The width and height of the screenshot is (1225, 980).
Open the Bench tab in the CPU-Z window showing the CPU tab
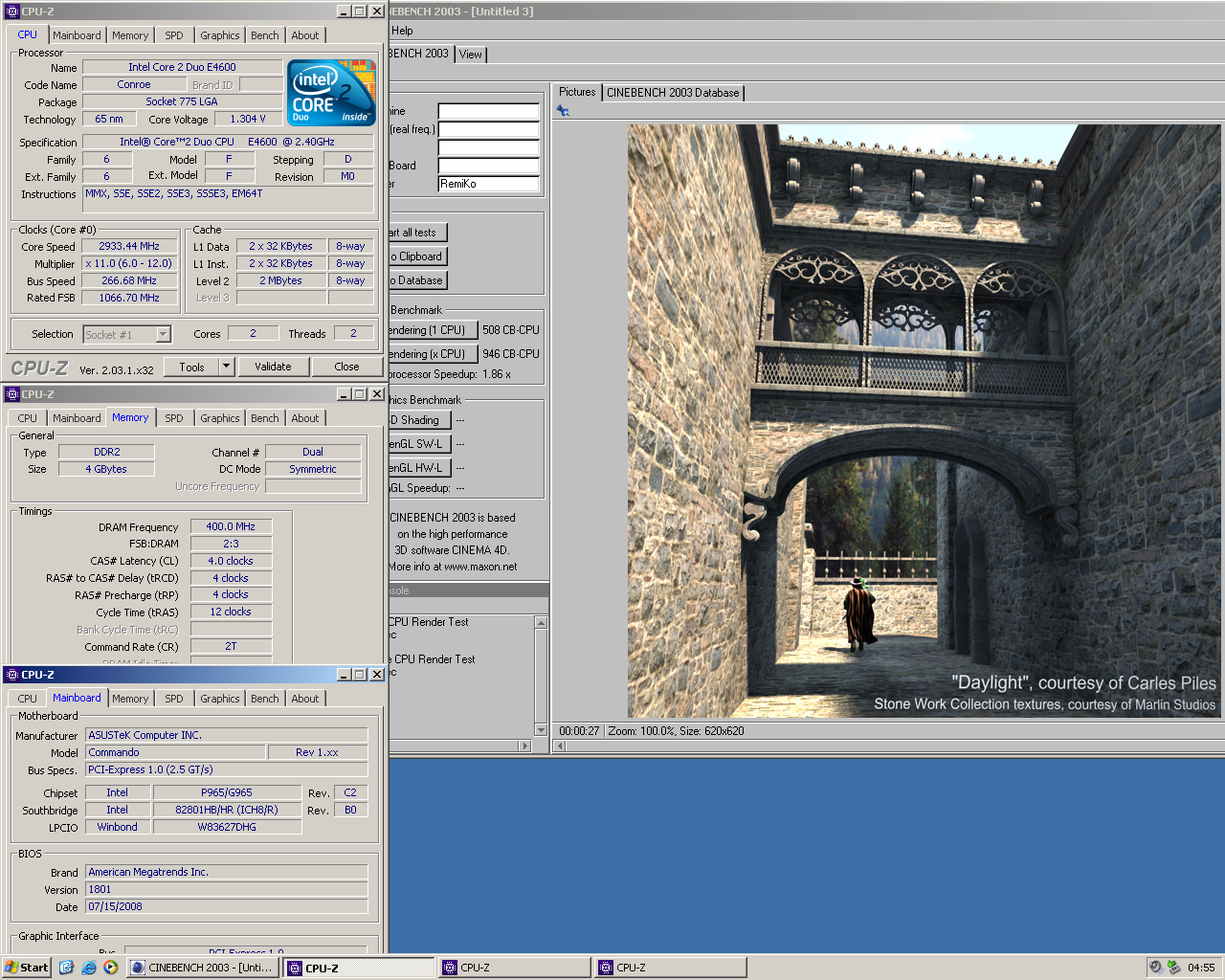[265, 35]
